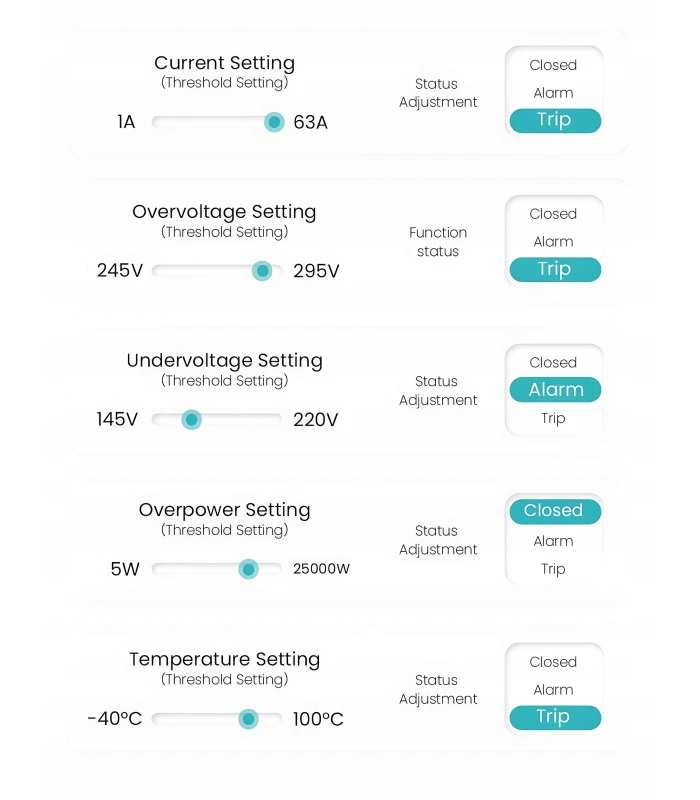Click the Undervoltage threshold slider handle
This screenshot has height=800, width=700.
pyautogui.click(x=191, y=420)
